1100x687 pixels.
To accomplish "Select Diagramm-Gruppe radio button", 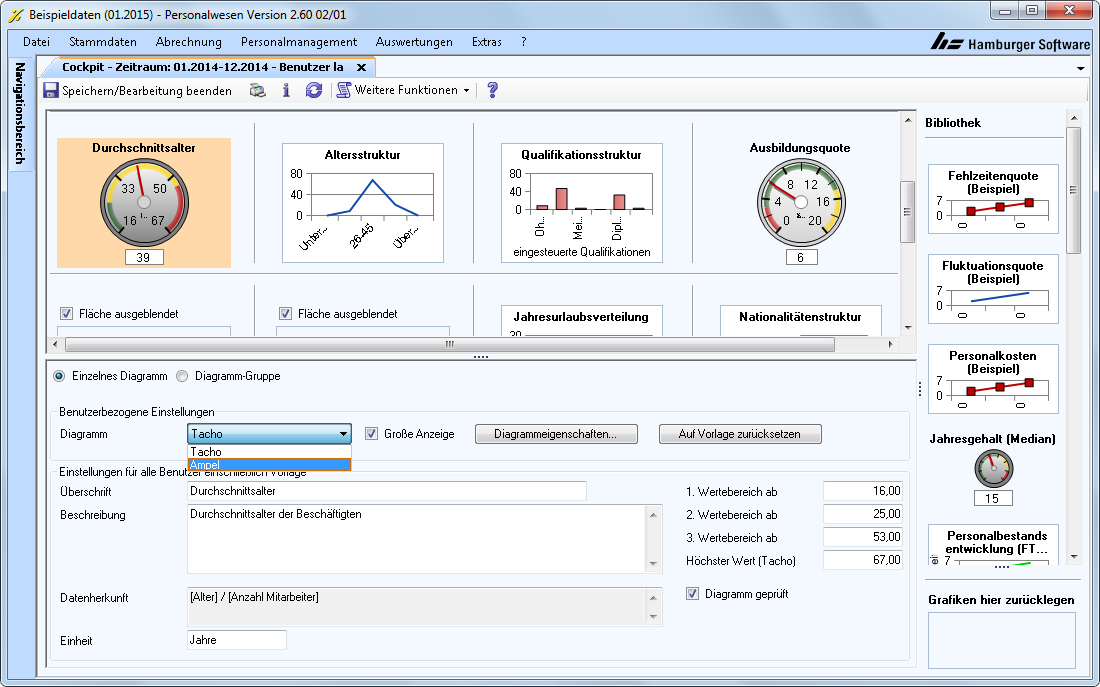I will pyautogui.click(x=182, y=376).
